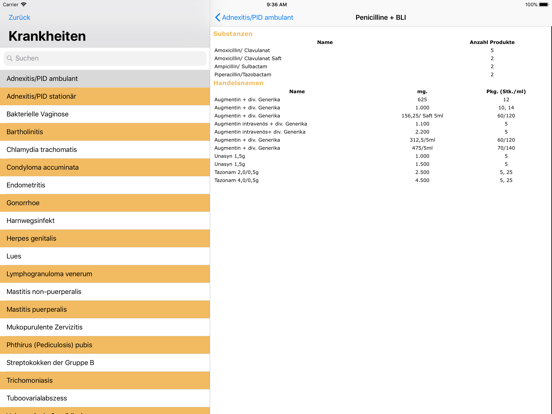The image size is (552, 414).
Task: Choose Mastitis puerperalis entry
Action: [x=105, y=309]
